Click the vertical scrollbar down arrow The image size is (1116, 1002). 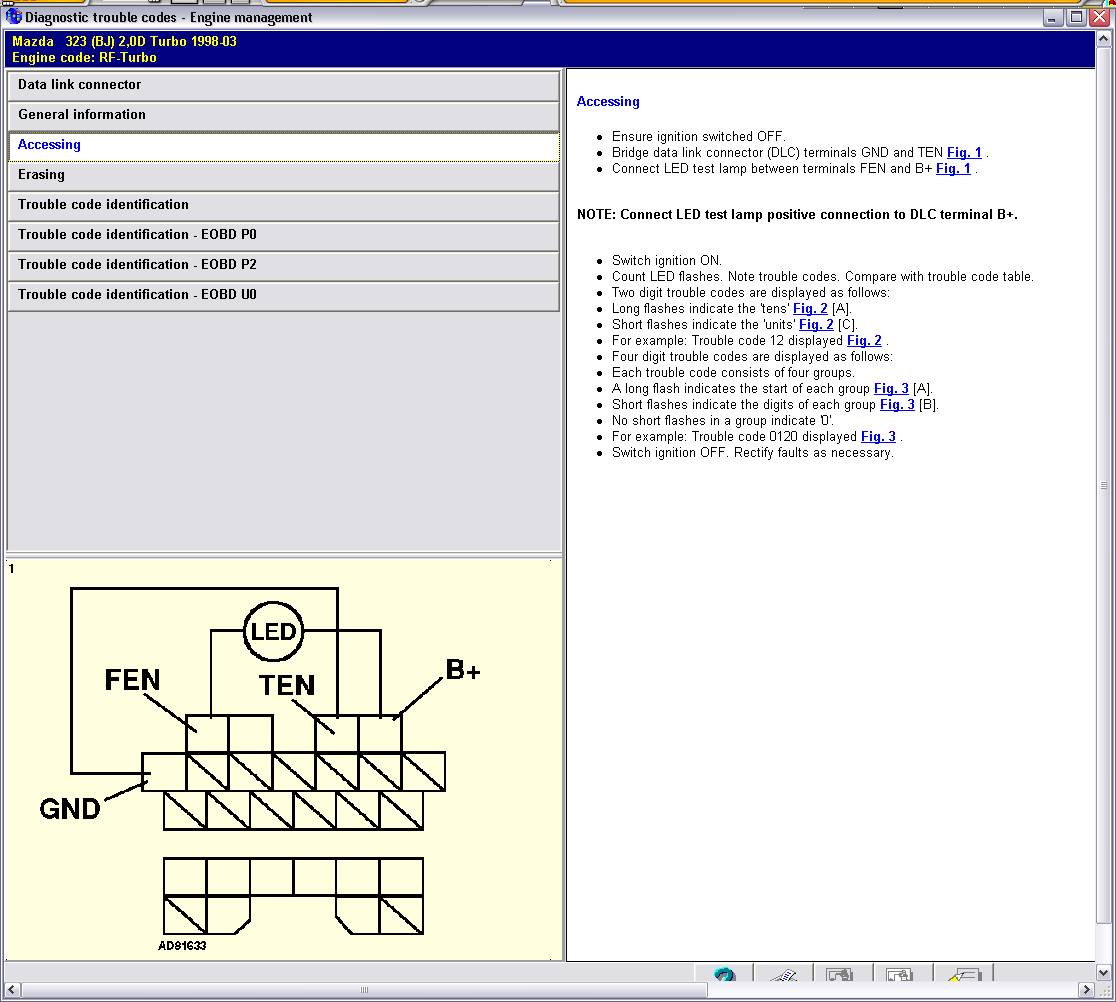tap(1104, 971)
